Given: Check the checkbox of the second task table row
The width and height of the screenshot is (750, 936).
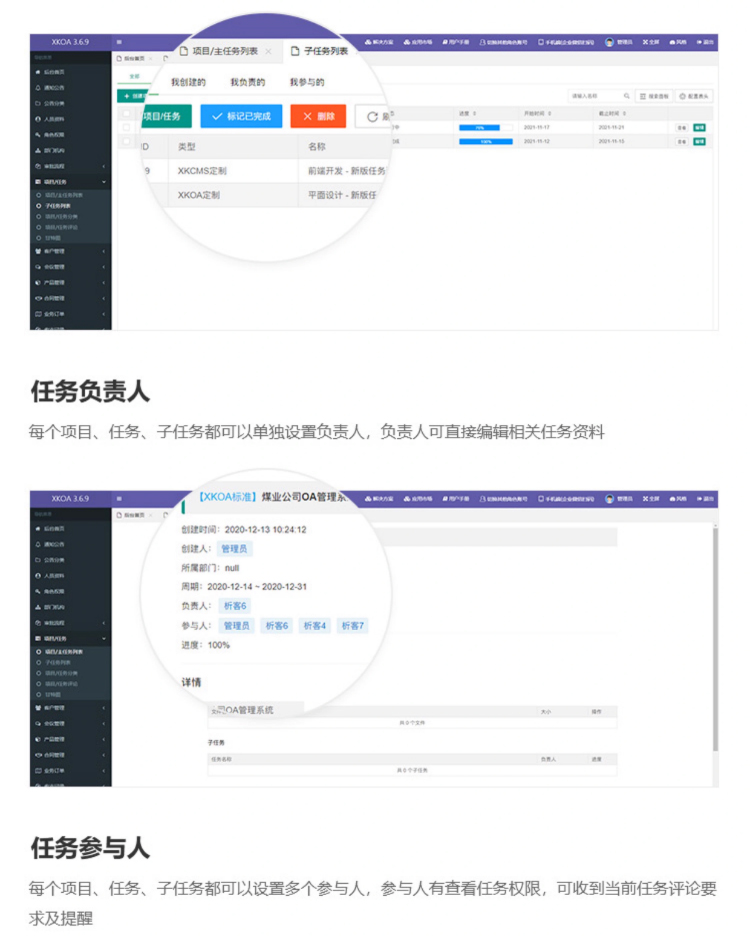Looking at the screenshot, I should 125,142.
